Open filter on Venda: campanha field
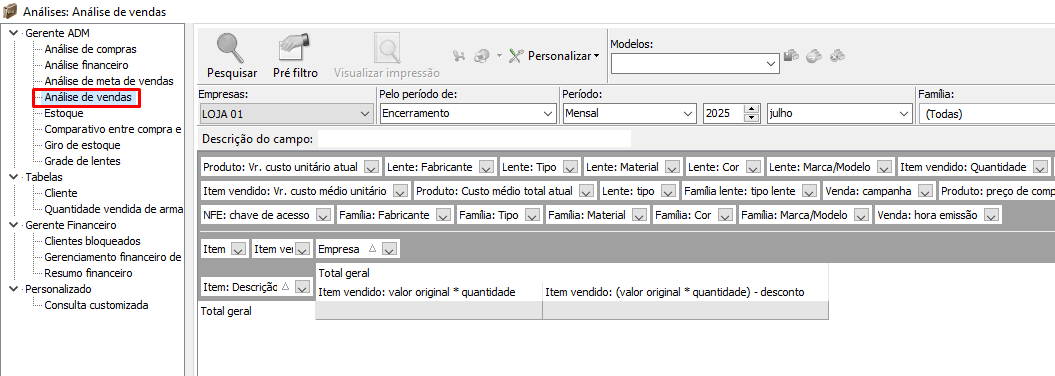 click(925, 191)
